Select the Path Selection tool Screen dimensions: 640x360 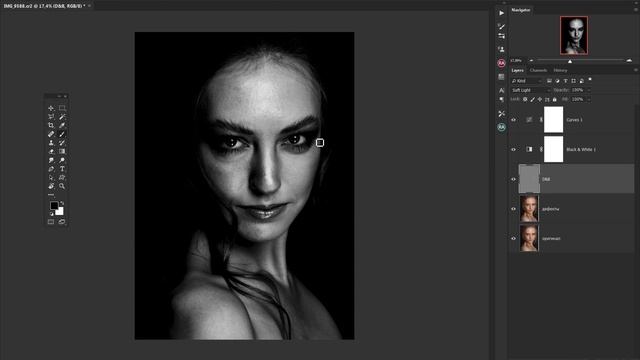[x=51, y=178]
